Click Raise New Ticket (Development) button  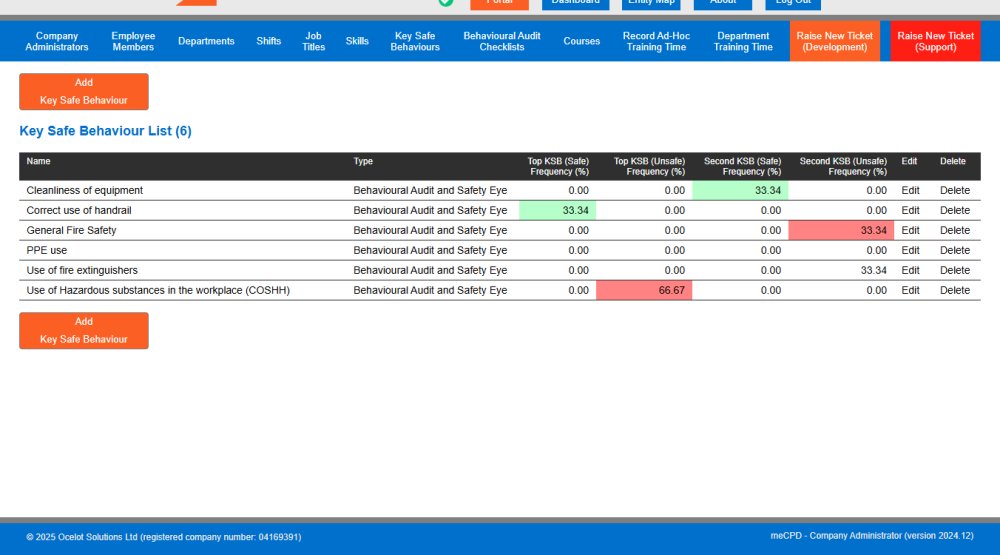tap(834, 41)
